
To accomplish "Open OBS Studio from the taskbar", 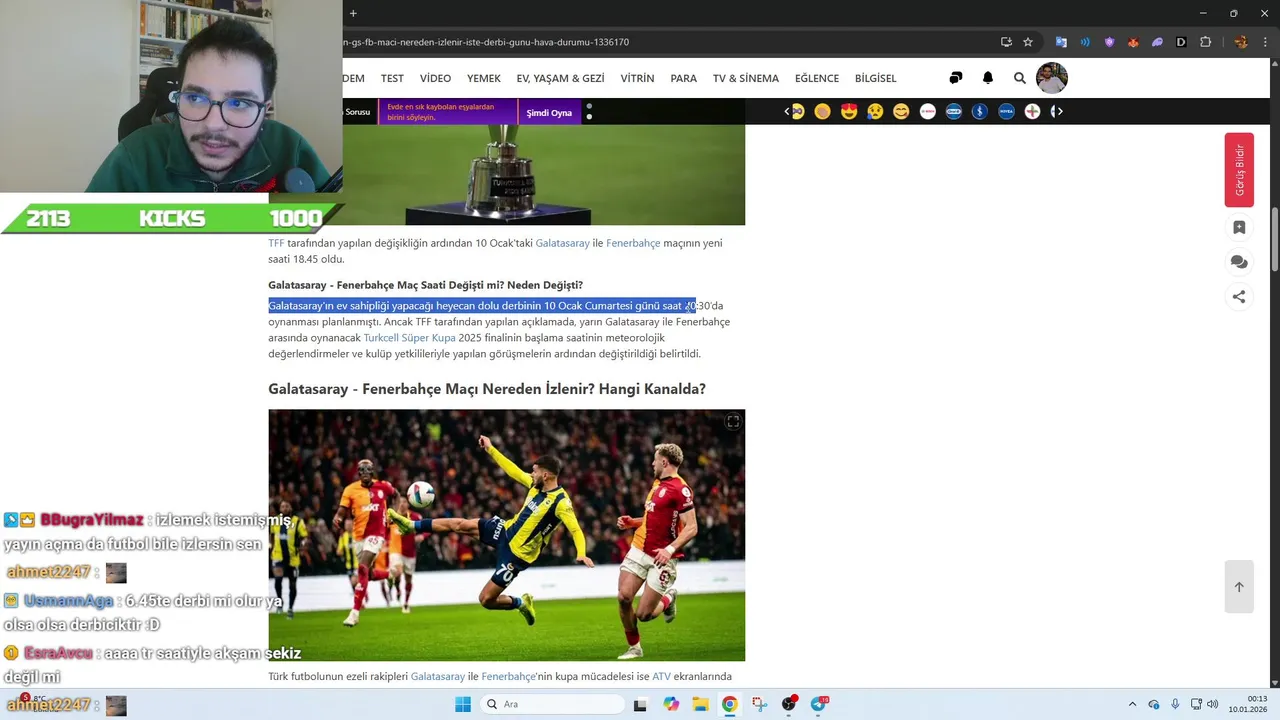I will 789,704.
